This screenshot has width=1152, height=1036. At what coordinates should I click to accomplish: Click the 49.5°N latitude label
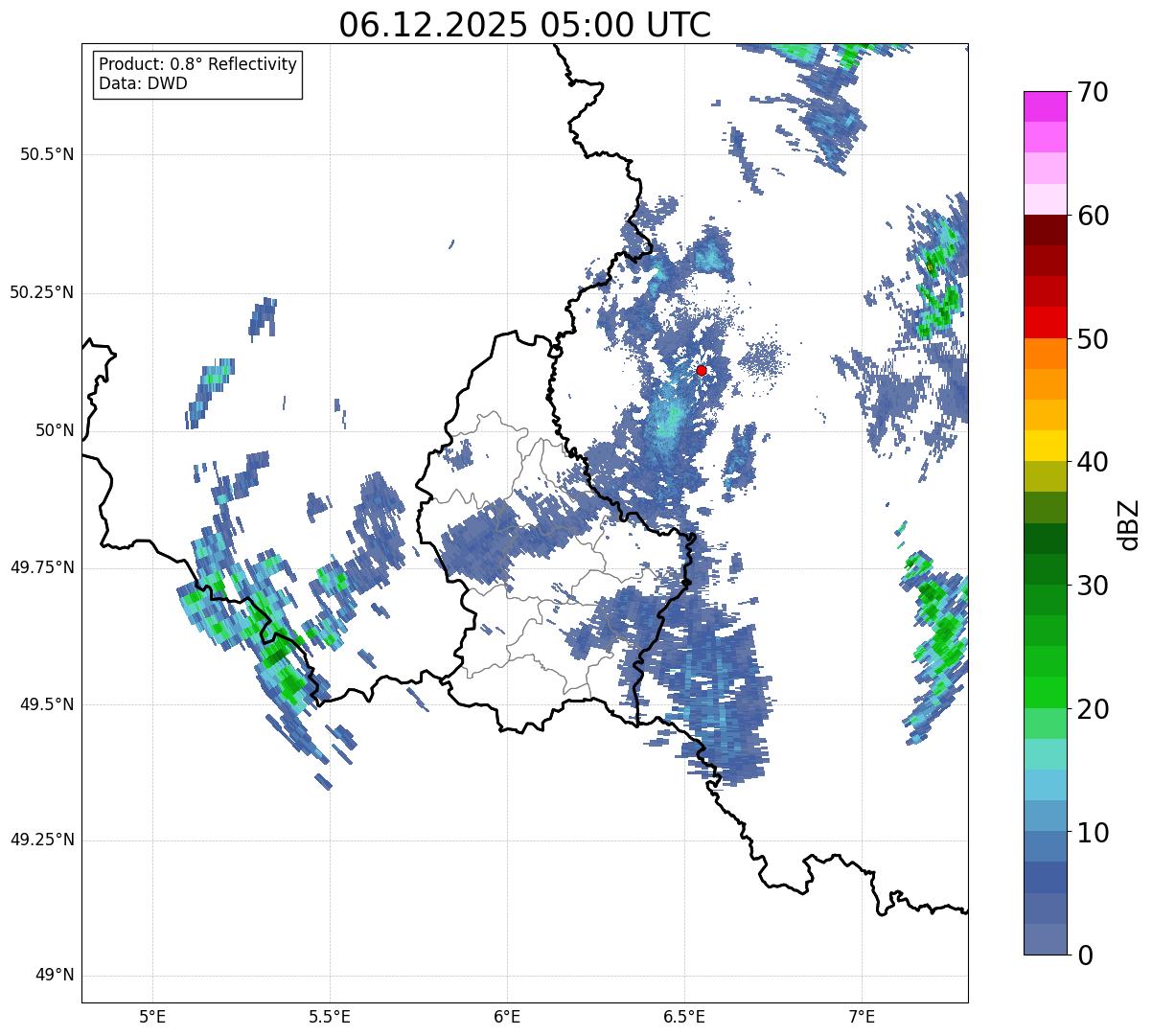tap(46, 704)
